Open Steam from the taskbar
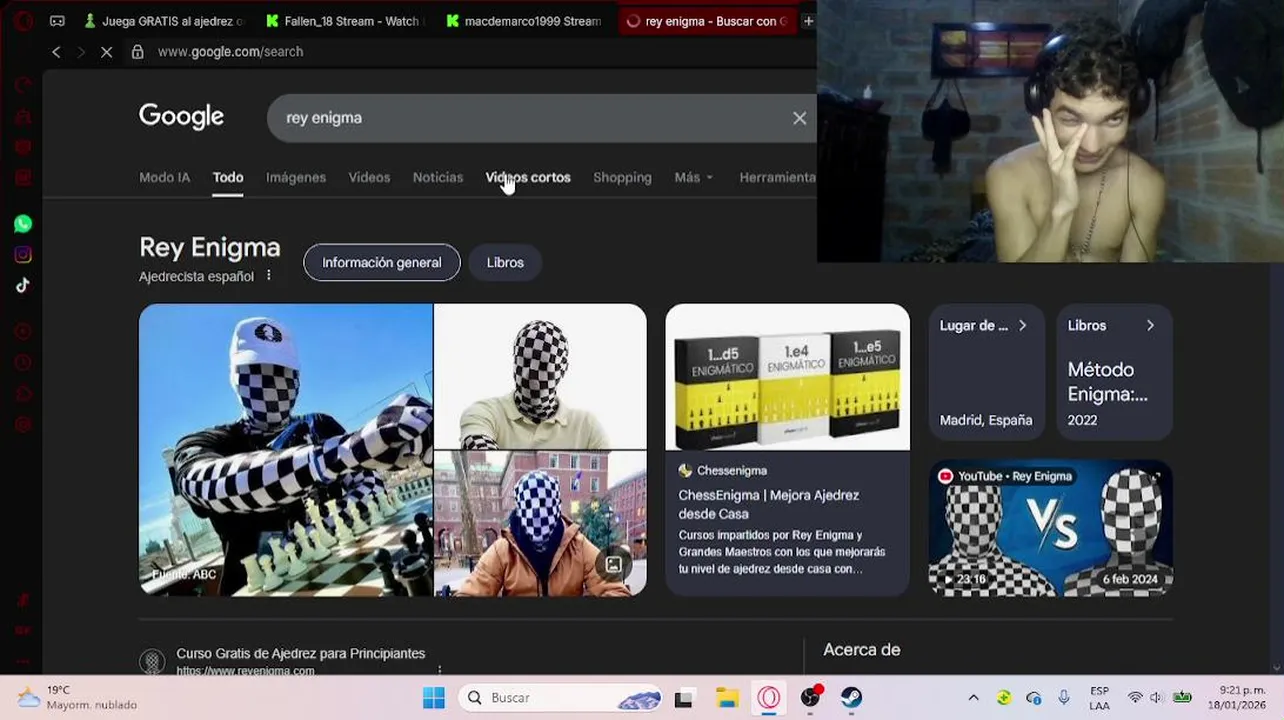The width and height of the screenshot is (1284, 720). pyautogui.click(x=851, y=698)
